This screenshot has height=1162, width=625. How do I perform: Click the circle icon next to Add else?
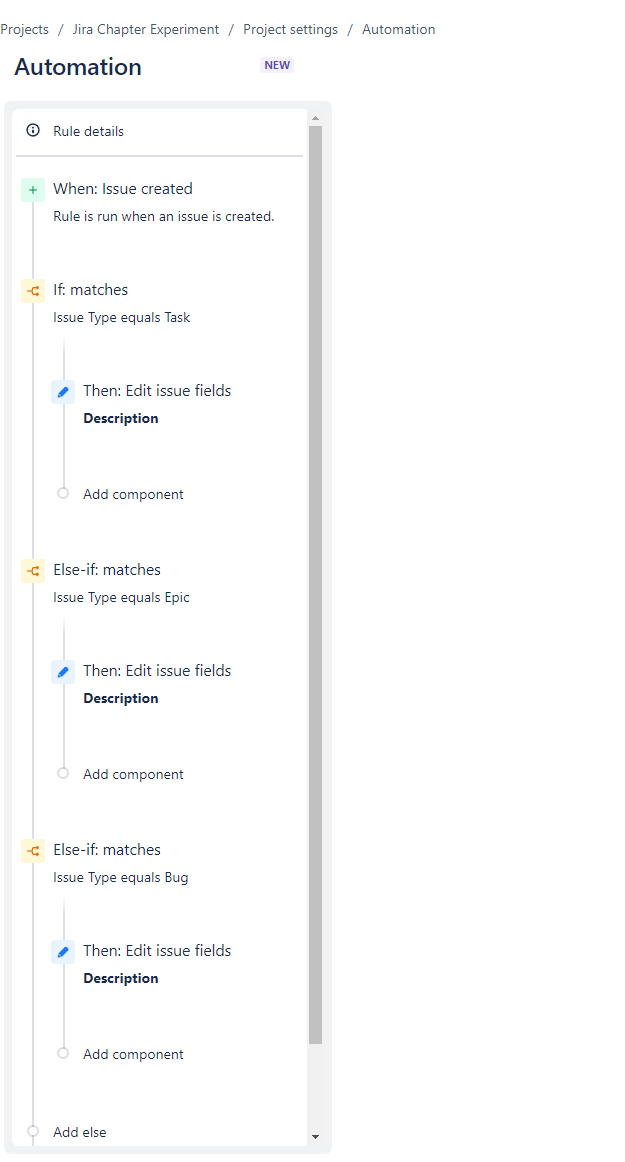point(33,1131)
